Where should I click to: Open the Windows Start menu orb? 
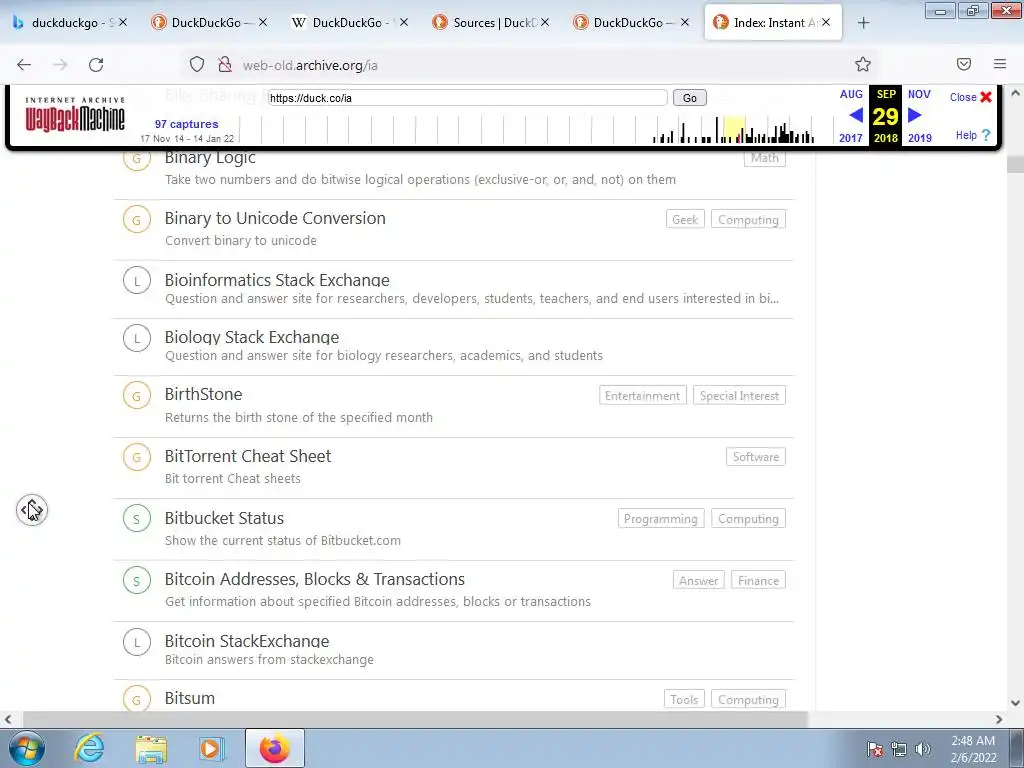pos(27,748)
